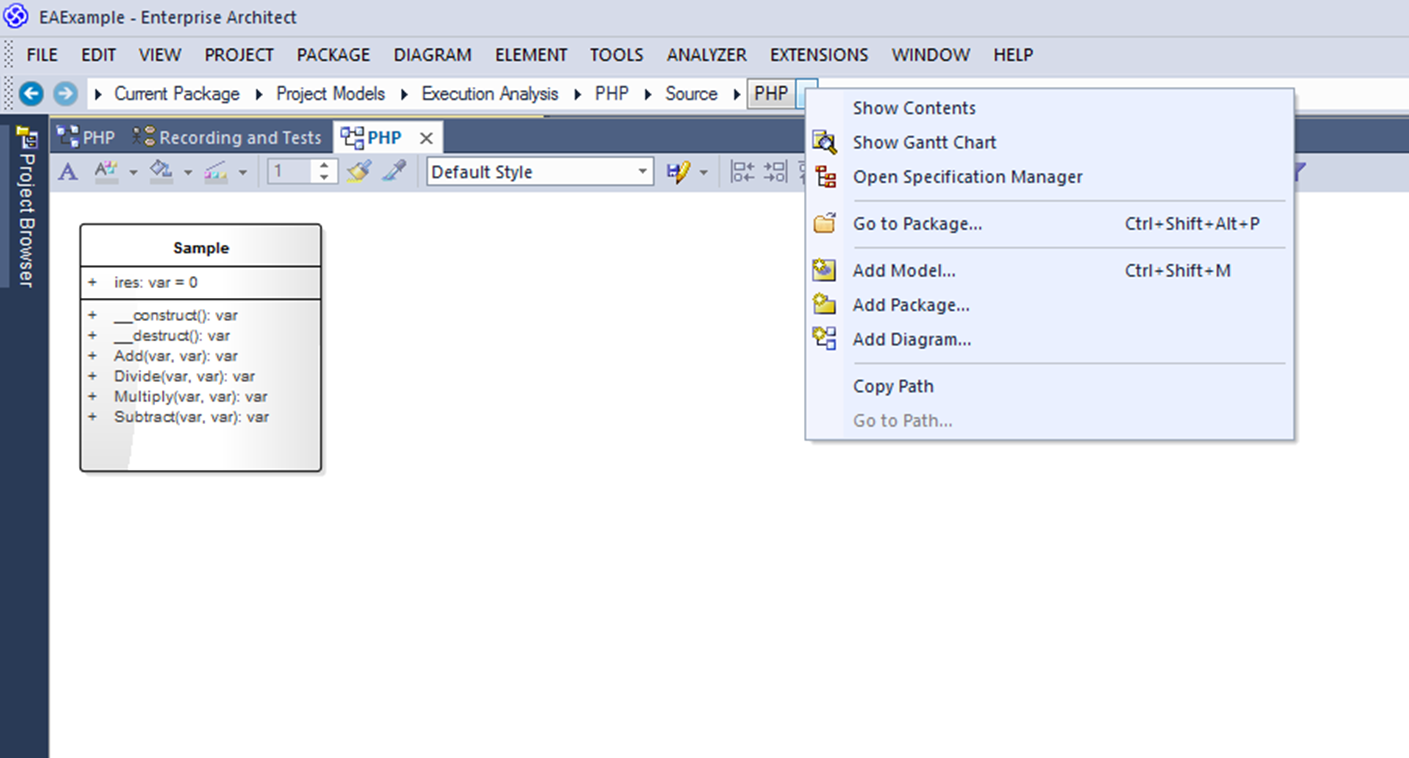Pick a style with the eyedropper icon
This screenshot has height=758, width=1409.
click(394, 172)
